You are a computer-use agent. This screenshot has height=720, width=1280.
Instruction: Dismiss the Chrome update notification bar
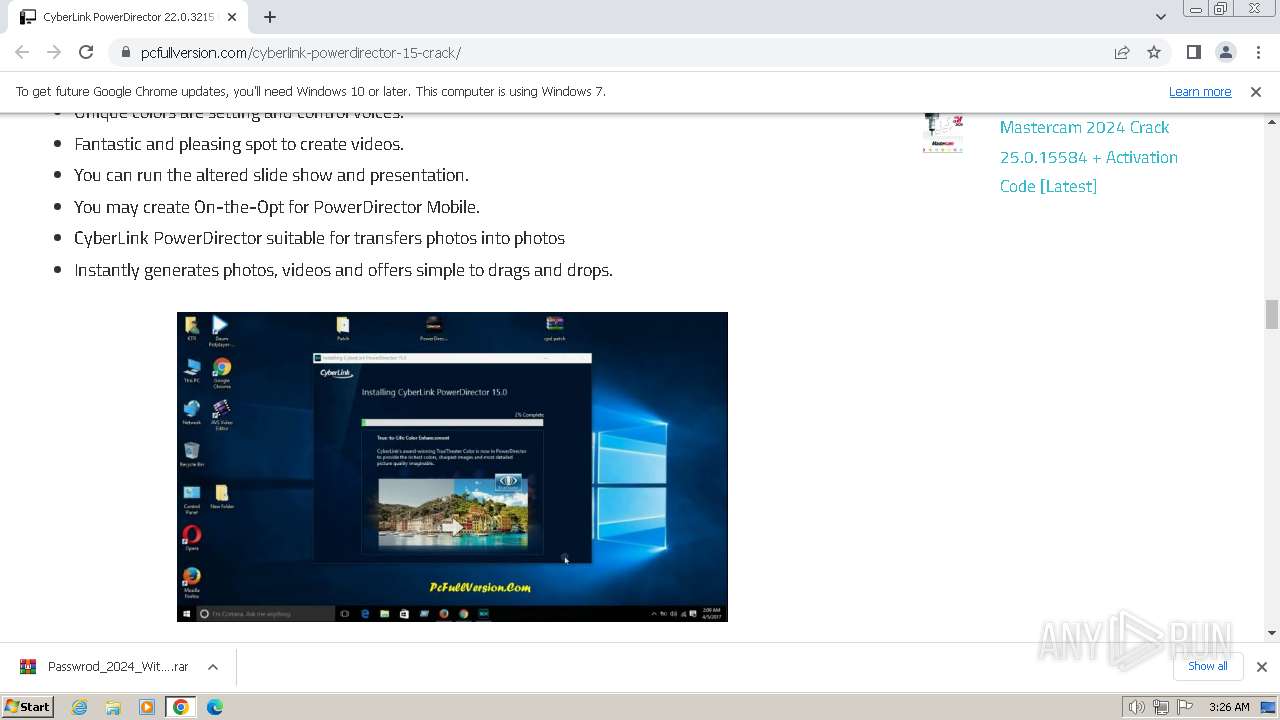[x=1256, y=91]
